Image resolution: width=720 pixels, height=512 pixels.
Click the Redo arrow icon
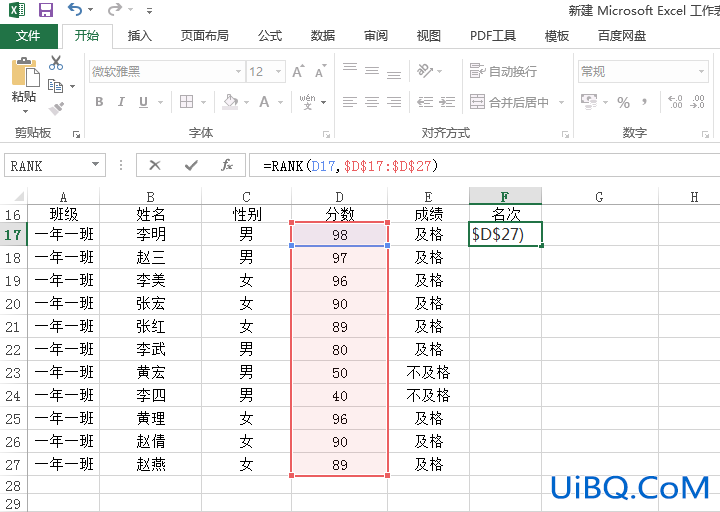114,9
